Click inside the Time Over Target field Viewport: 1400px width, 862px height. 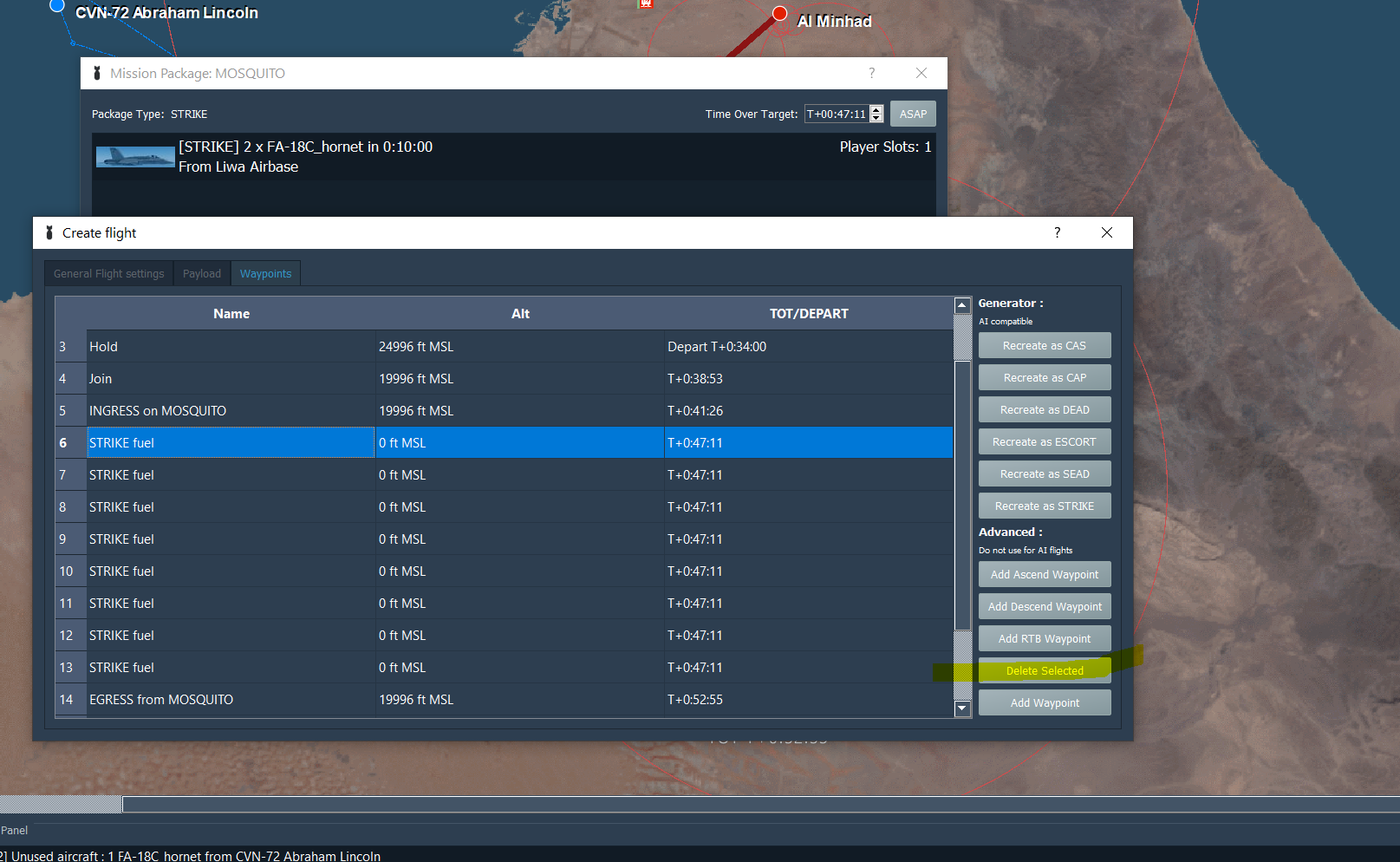point(837,114)
